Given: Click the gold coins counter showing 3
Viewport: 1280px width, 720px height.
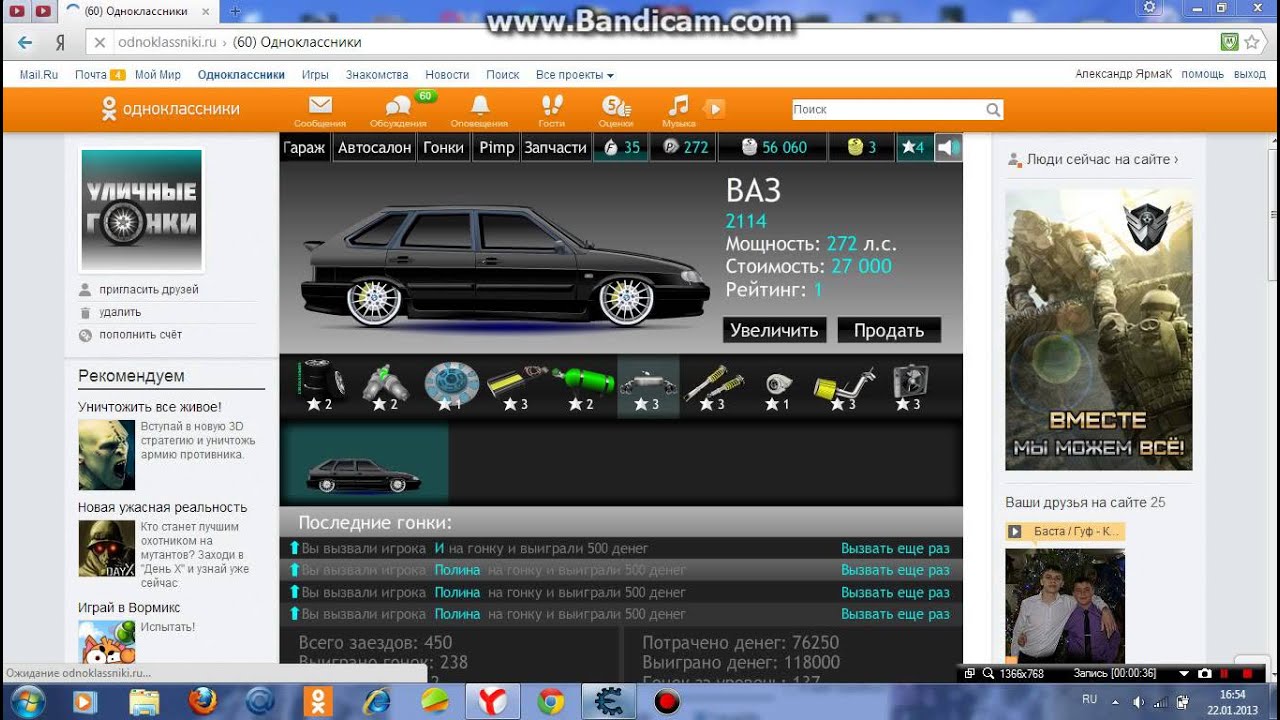Looking at the screenshot, I should [x=861, y=147].
